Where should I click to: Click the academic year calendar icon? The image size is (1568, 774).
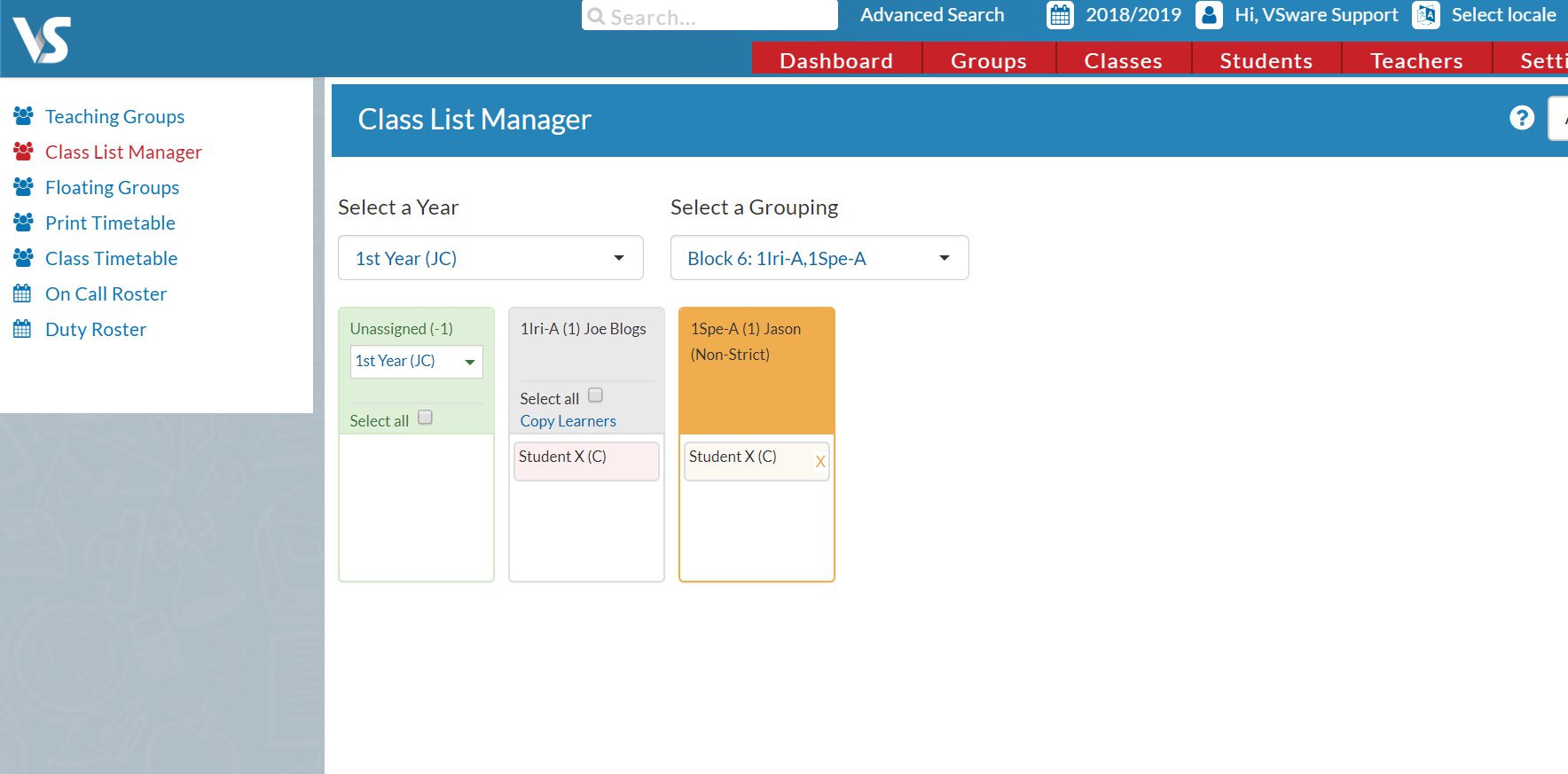[1060, 15]
